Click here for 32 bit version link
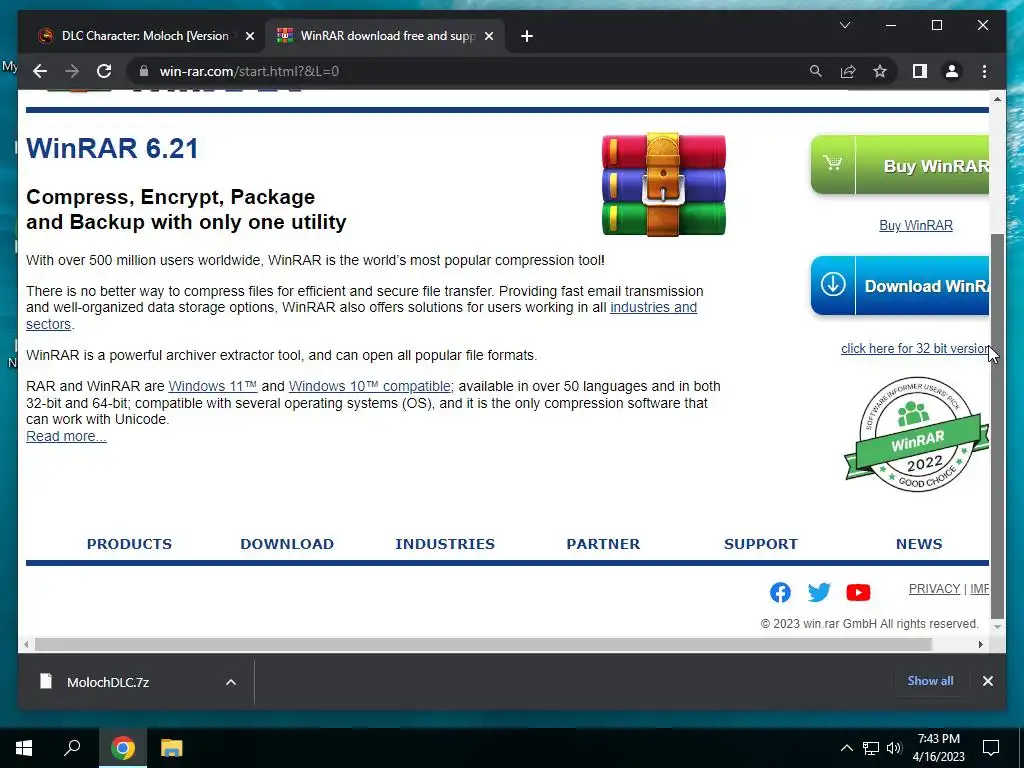1024x768 pixels. (915, 348)
